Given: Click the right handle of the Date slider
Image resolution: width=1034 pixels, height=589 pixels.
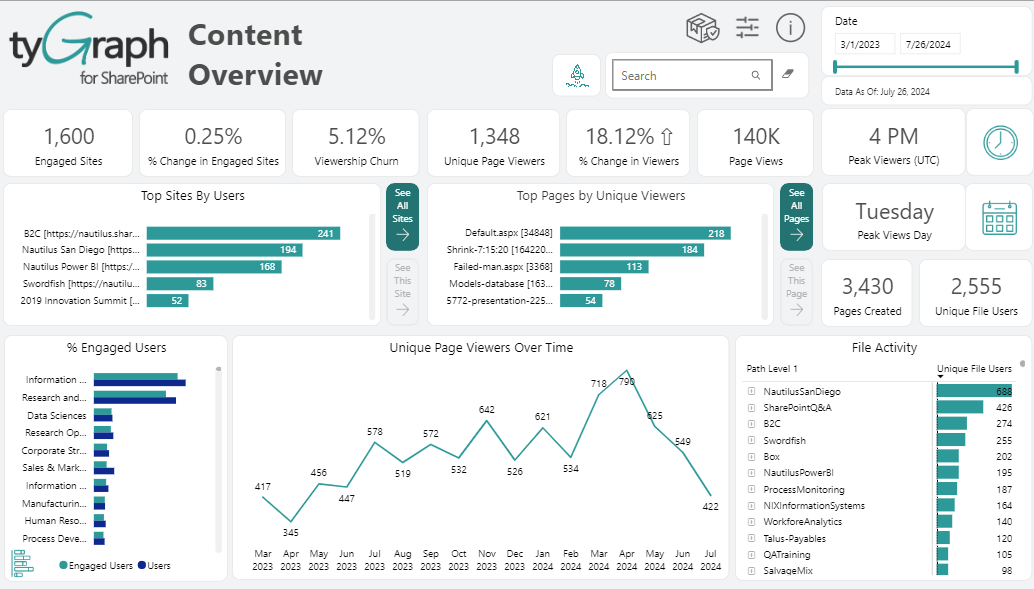Looking at the screenshot, I should [x=1016, y=66].
